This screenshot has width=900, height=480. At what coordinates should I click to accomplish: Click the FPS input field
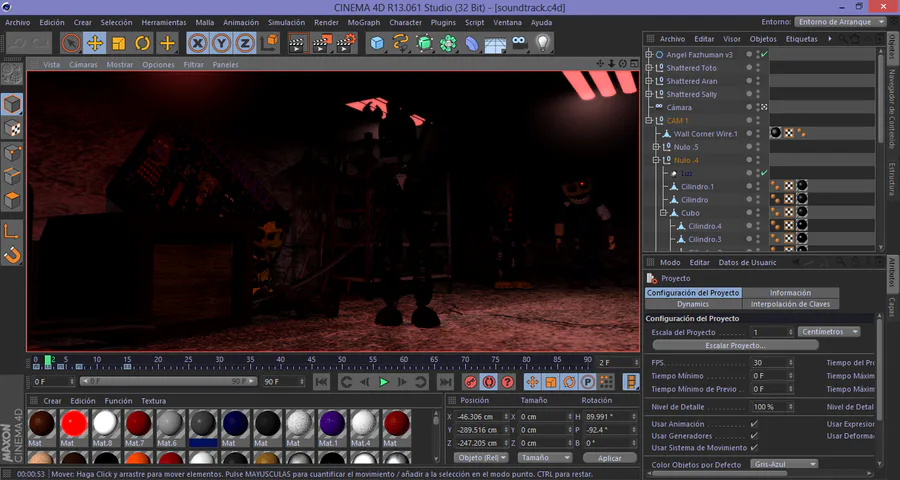771,363
